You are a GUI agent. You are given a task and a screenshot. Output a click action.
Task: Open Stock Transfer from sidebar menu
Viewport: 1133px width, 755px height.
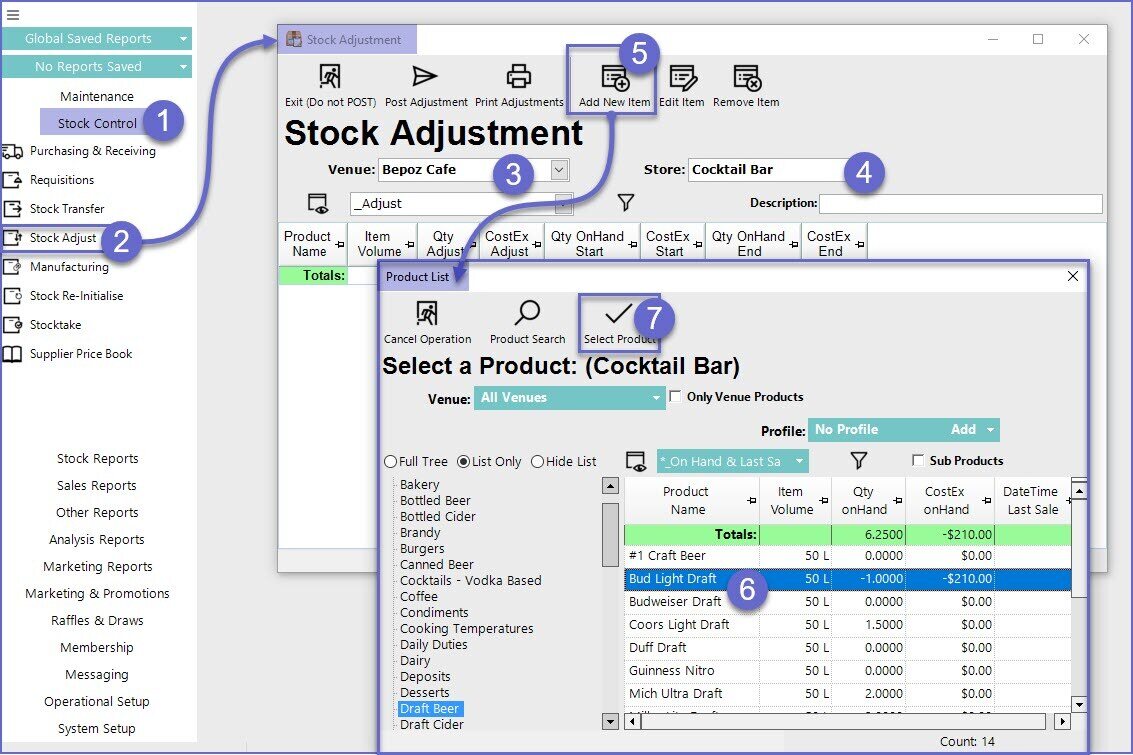tap(67, 209)
